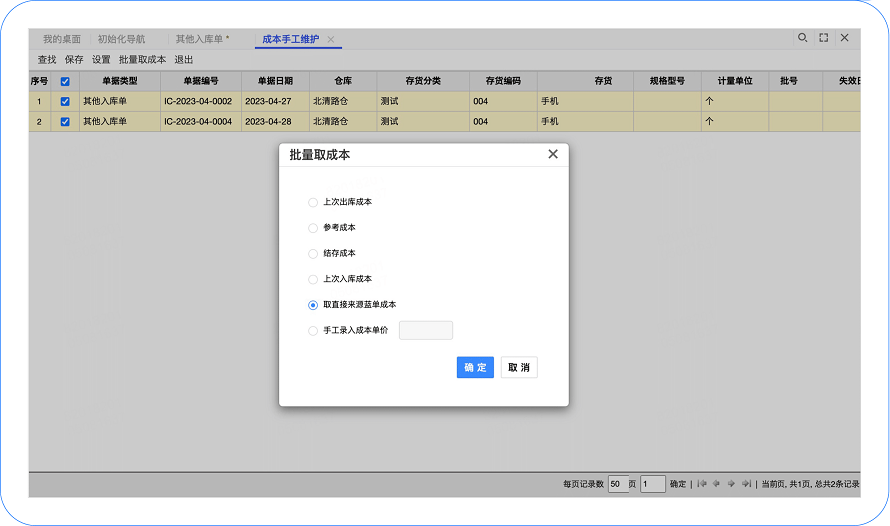Screen dimensions: 890x526
Task: Uncheck the checkbox for row 1
Action: point(65,101)
